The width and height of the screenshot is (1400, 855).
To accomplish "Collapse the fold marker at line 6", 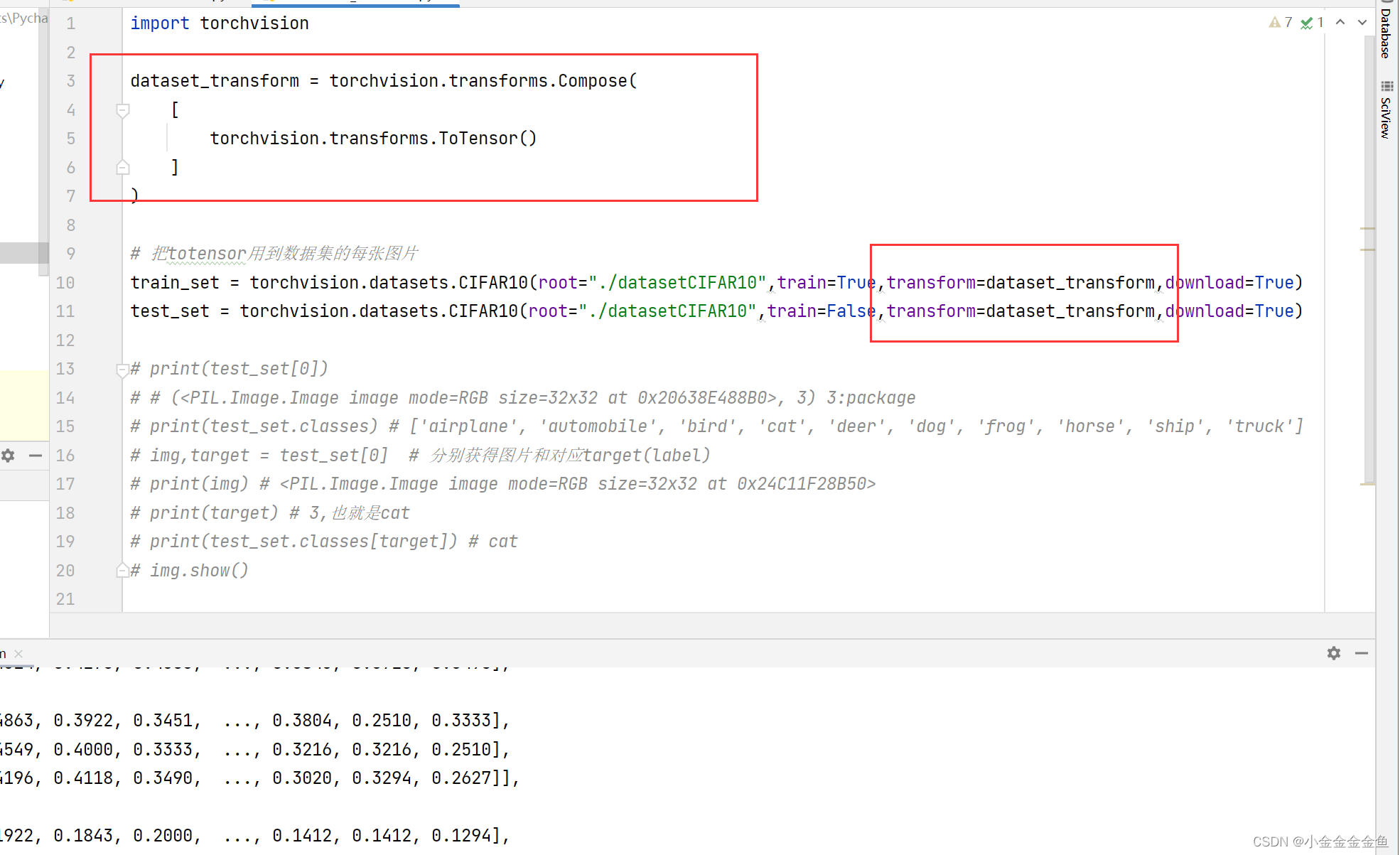I will (123, 167).
